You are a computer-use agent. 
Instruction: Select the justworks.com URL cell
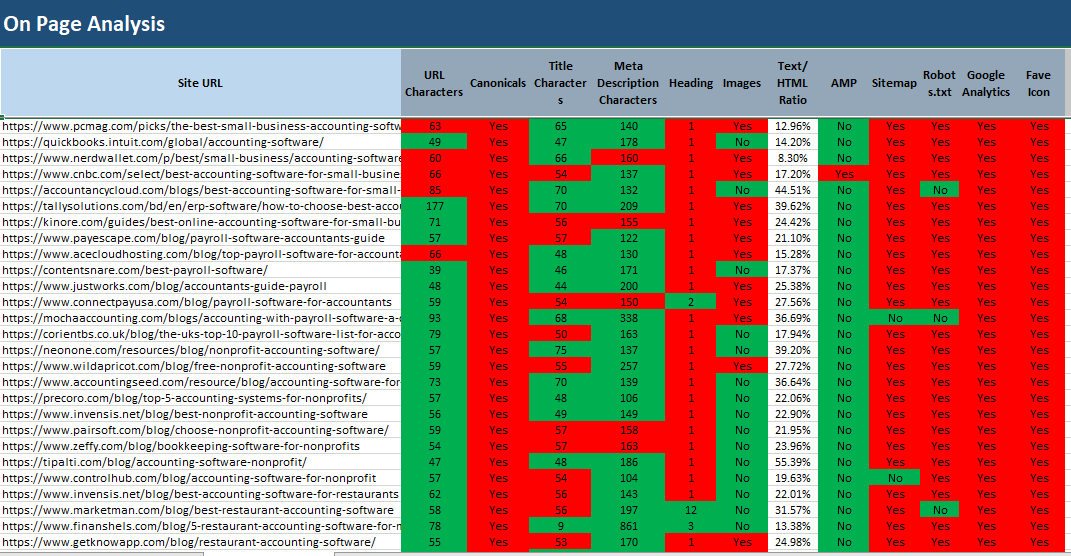pos(201,286)
